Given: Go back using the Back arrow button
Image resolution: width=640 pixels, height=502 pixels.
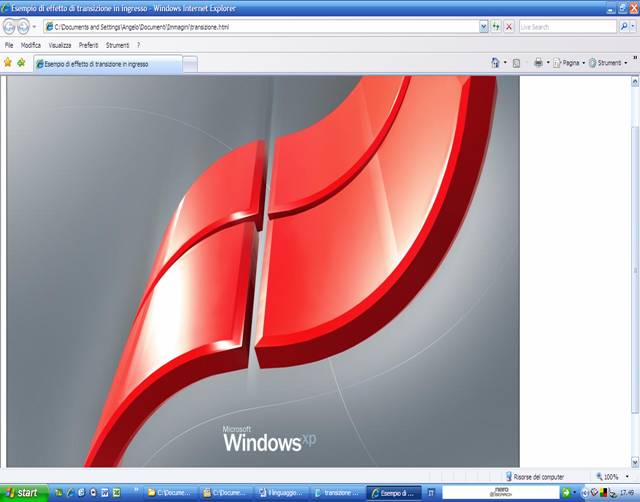Looking at the screenshot, I should coord(9,27).
